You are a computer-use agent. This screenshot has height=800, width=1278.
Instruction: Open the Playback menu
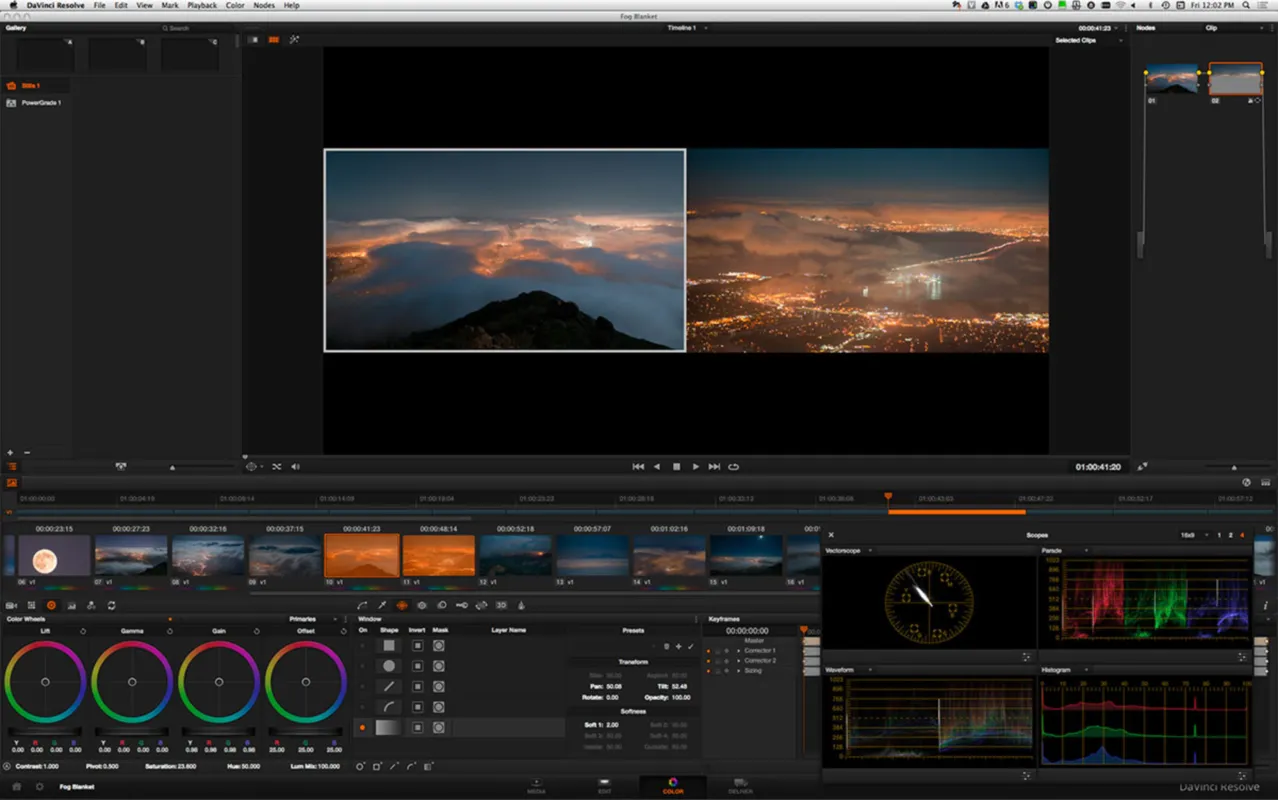(x=201, y=6)
